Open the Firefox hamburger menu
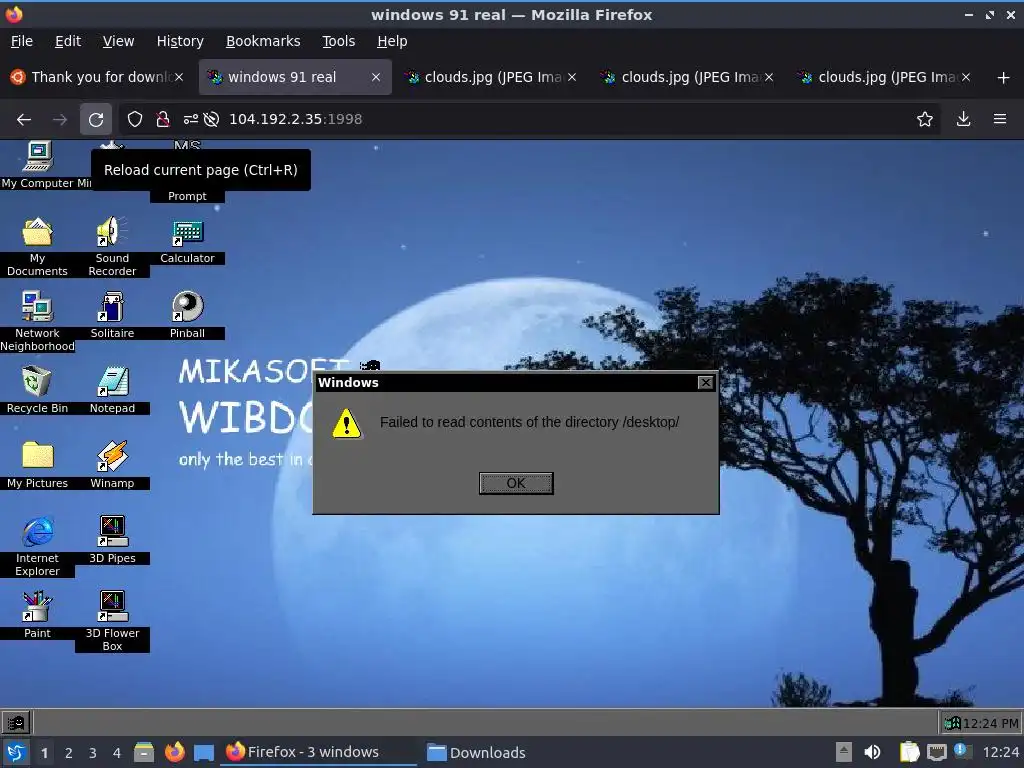This screenshot has width=1024, height=768. tap(1000, 119)
